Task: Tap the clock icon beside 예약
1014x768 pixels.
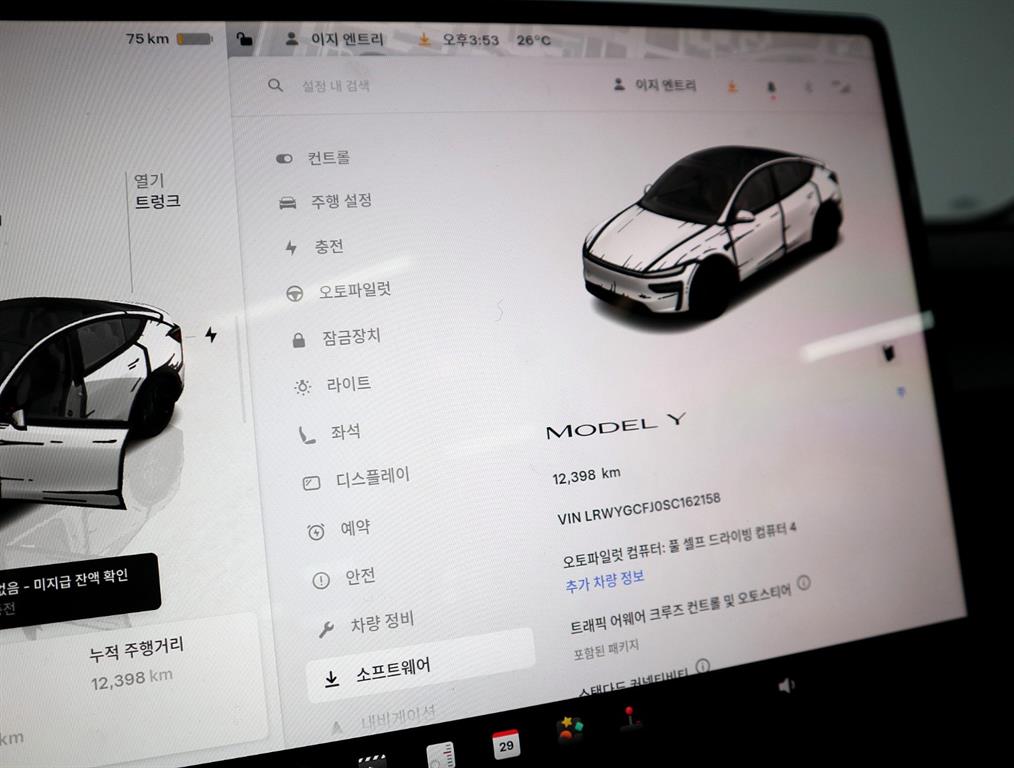Action: pos(316,532)
